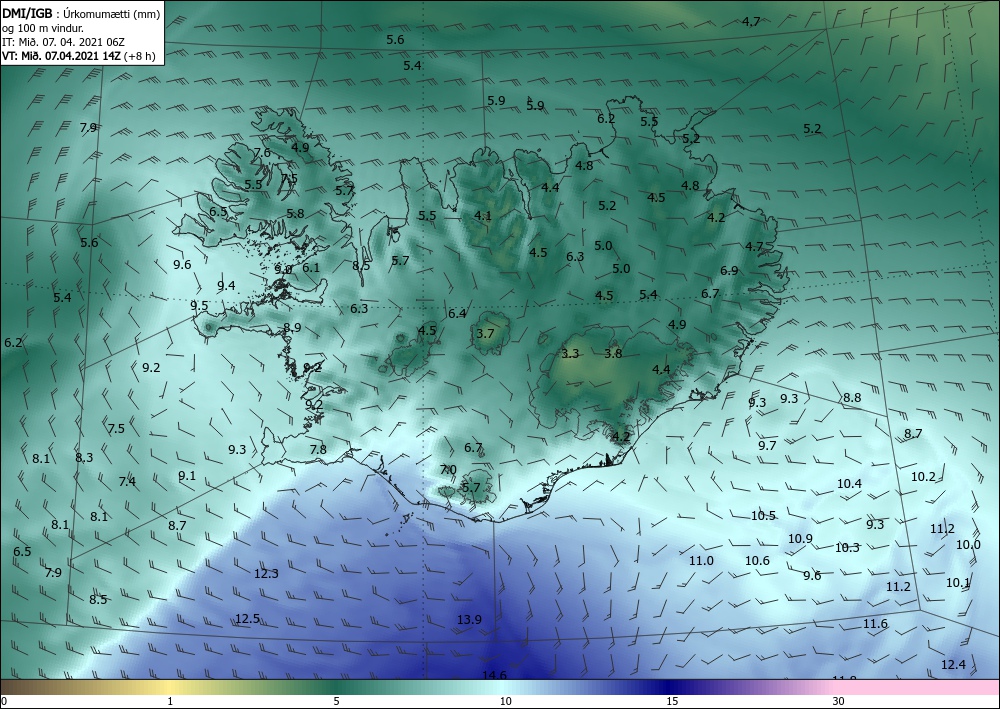The image size is (1000, 709).
Task: Click the 9.5 value near Snæfellsnes tip
Action: point(199,306)
